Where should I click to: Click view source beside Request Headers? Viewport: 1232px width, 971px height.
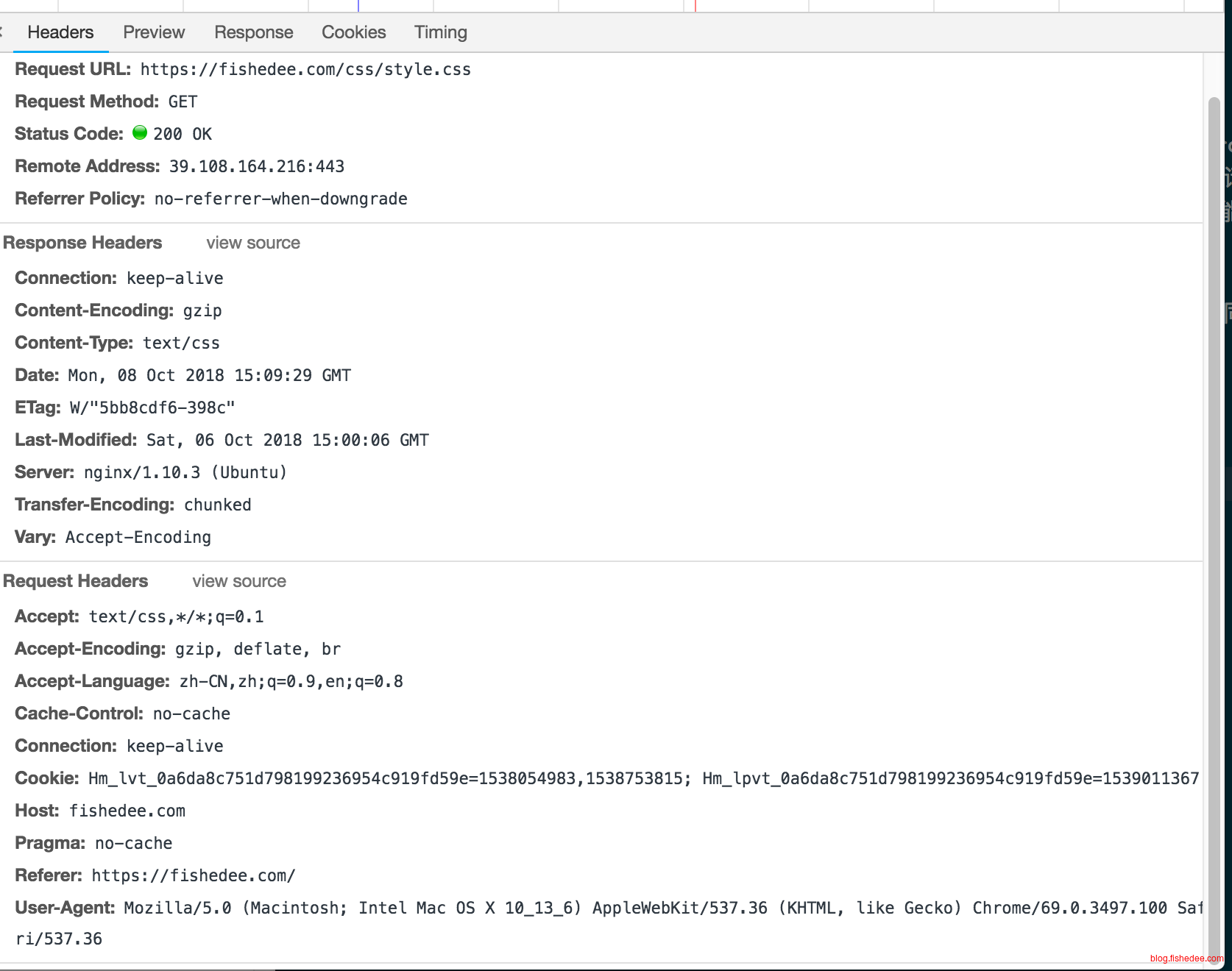click(x=238, y=581)
